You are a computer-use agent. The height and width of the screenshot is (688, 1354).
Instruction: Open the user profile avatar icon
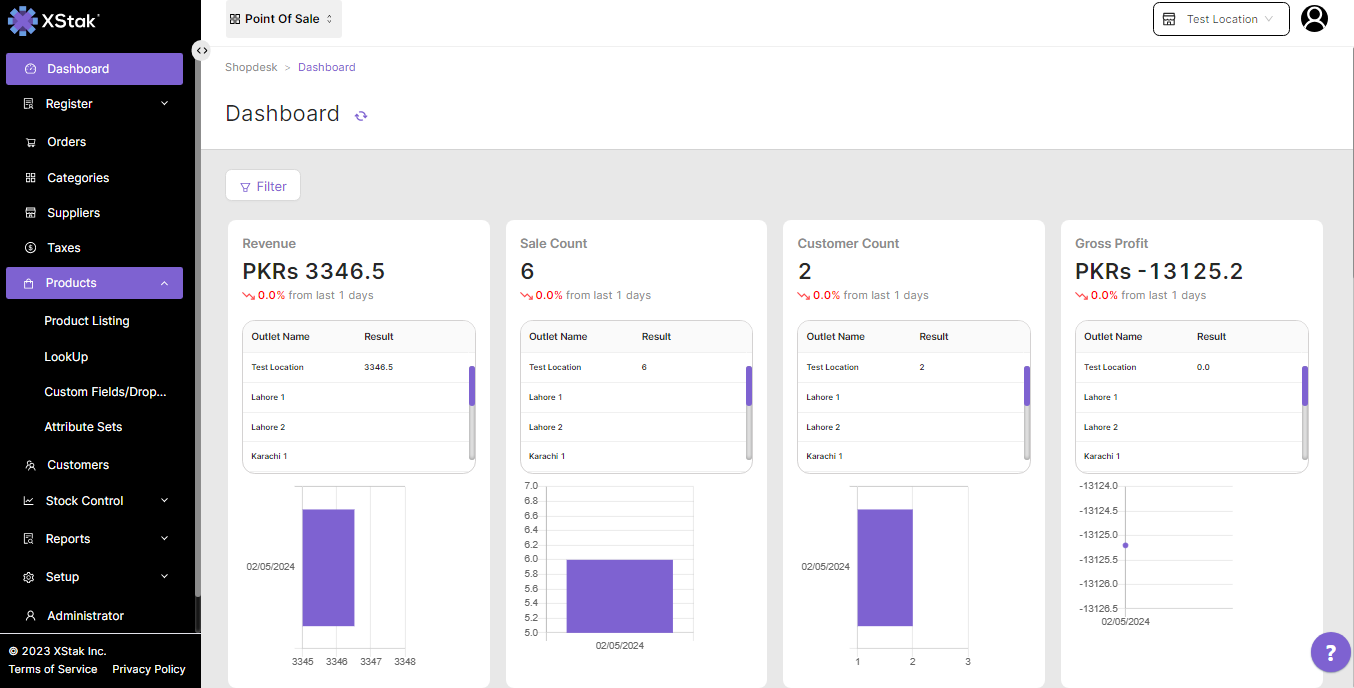[1314, 19]
